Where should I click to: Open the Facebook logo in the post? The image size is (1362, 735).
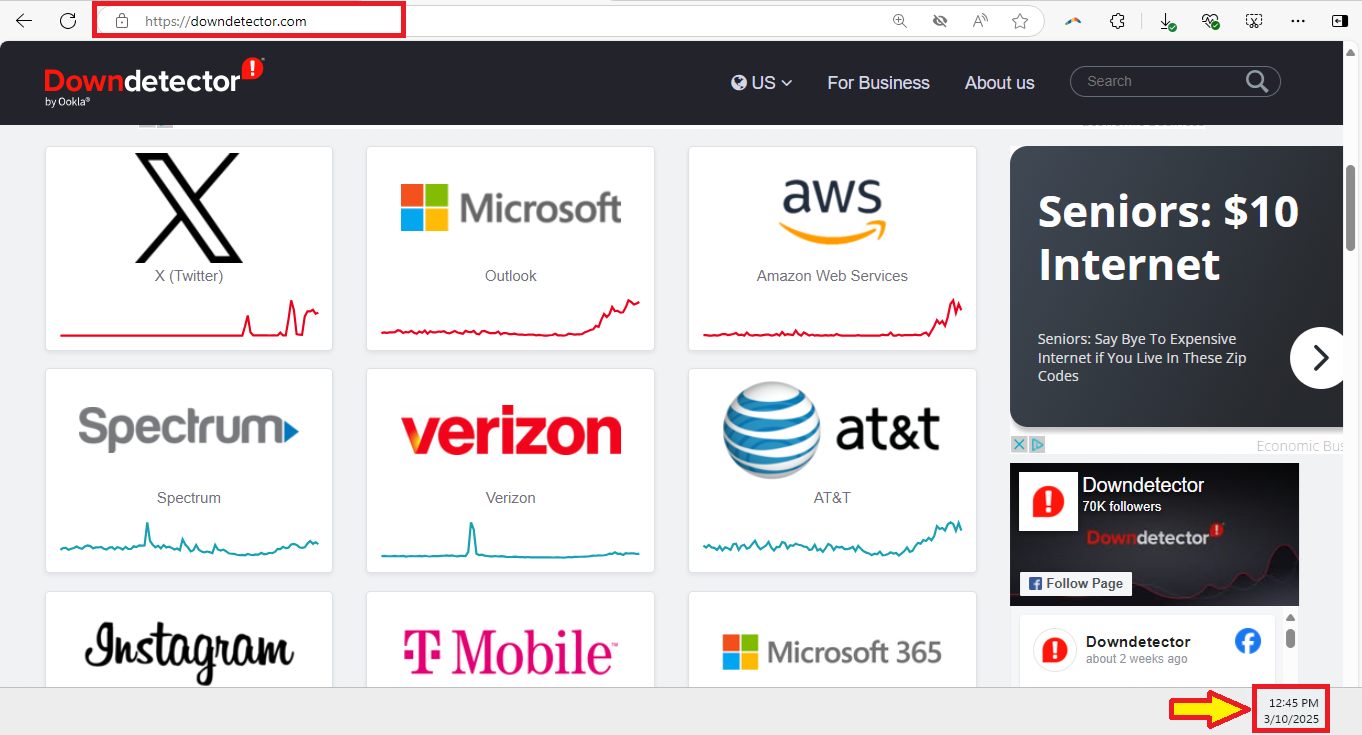[x=1248, y=641]
